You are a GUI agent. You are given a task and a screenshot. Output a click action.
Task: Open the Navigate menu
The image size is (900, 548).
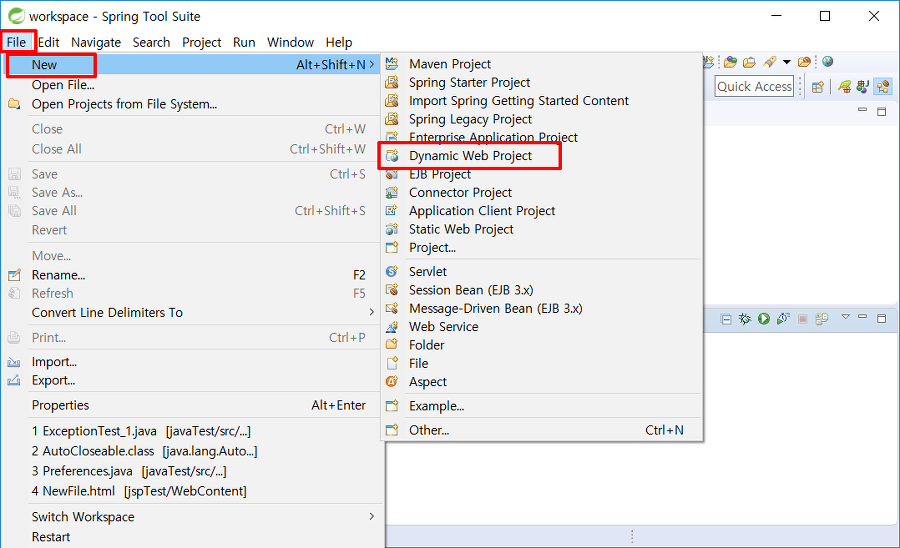pyautogui.click(x=96, y=42)
